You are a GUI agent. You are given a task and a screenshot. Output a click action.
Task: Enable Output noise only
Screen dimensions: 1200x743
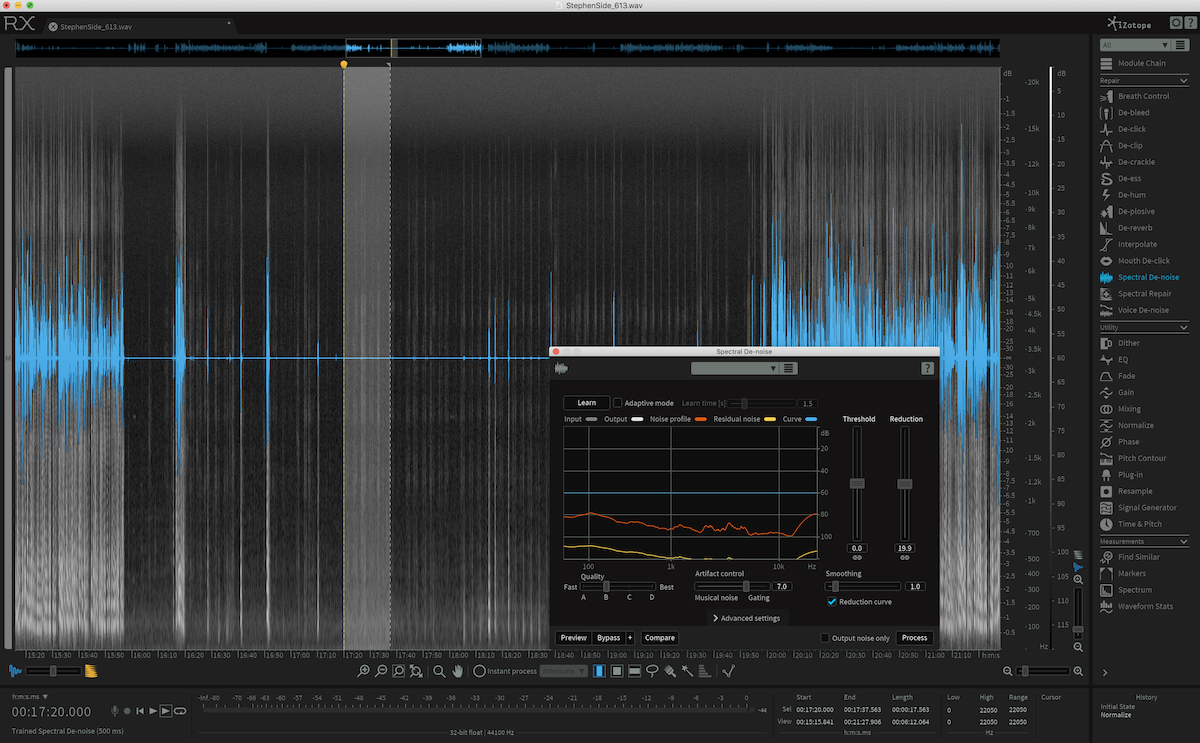coord(825,638)
